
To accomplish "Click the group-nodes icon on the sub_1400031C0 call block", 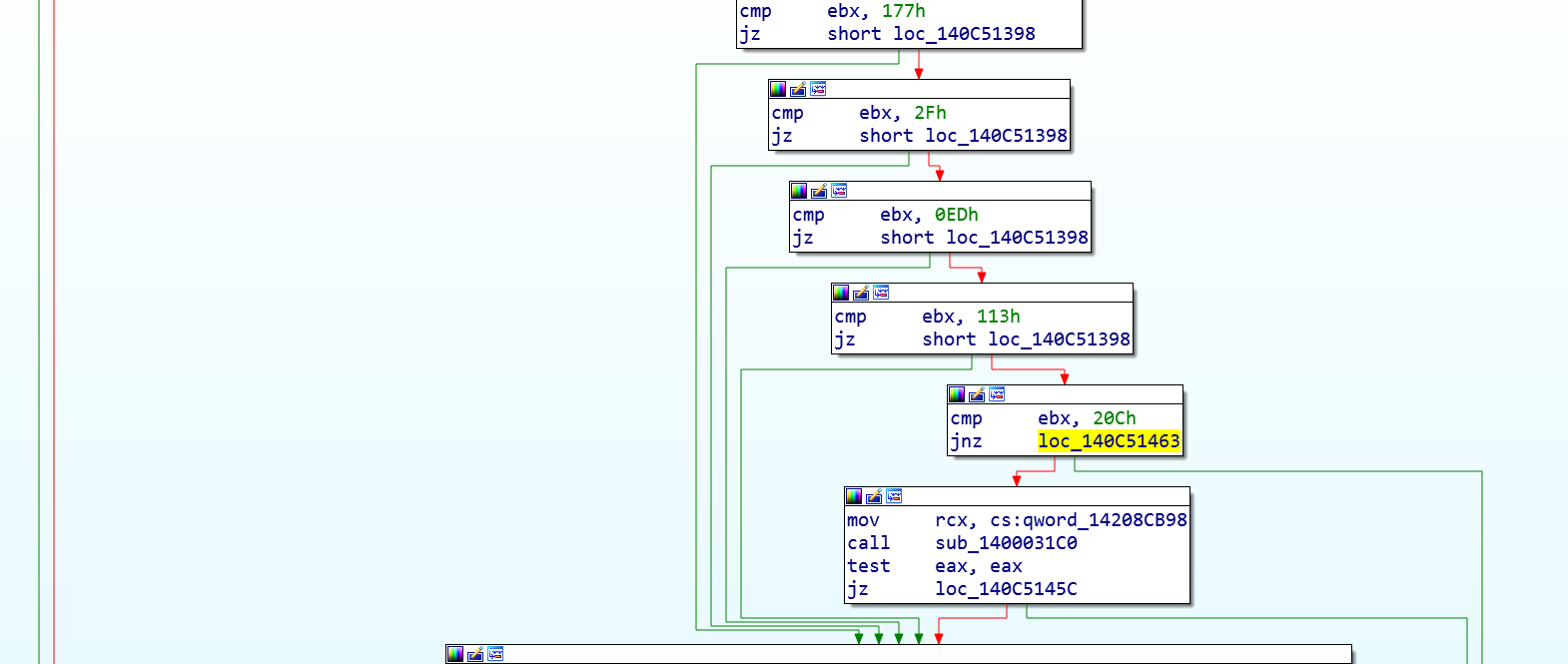I will [x=894, y=496].
